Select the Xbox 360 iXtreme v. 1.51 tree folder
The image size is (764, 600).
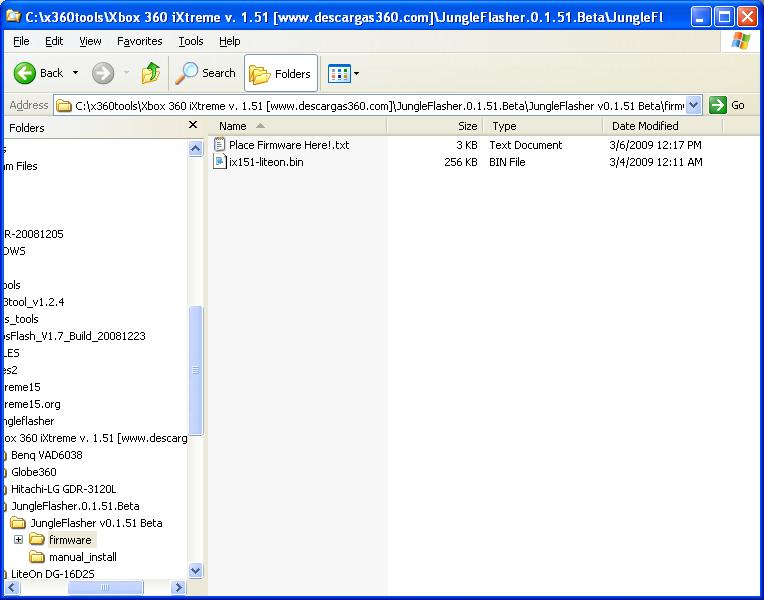pos(95,438)
